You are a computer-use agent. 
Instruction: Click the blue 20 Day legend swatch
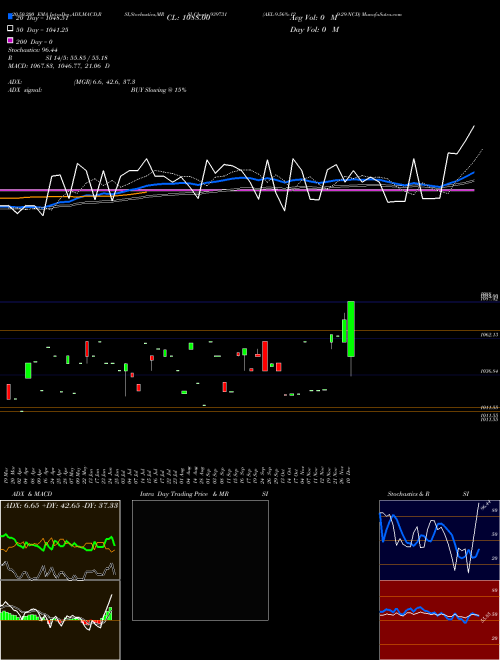10,17
